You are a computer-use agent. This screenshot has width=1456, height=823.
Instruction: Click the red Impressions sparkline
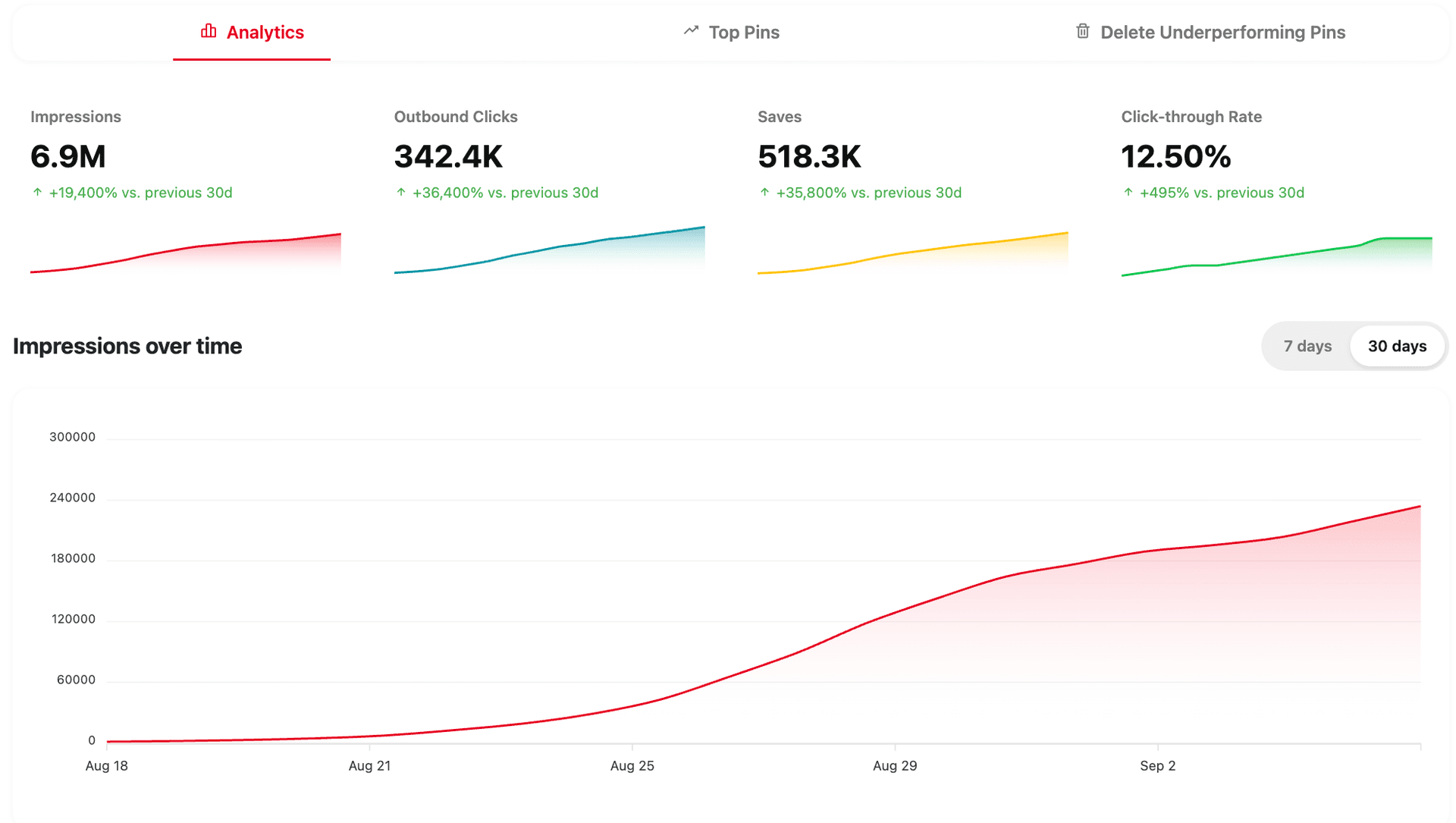coord(186,253)
